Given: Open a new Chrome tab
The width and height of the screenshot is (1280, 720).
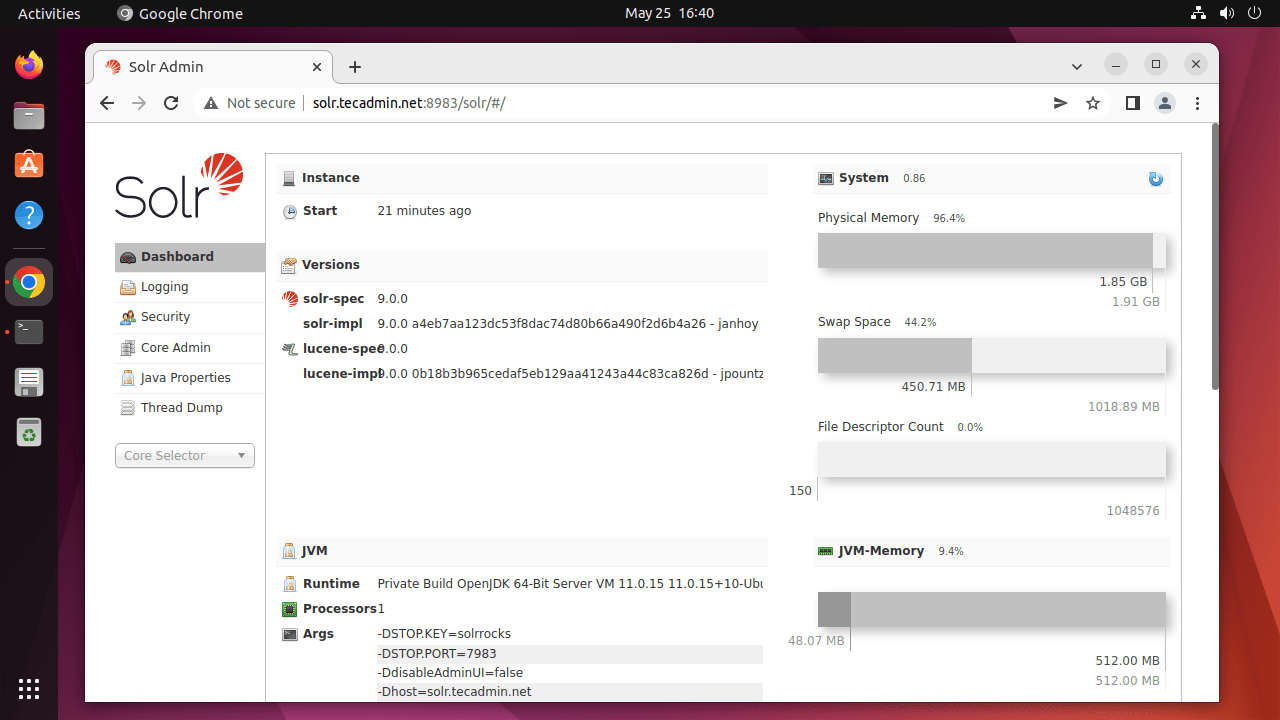Looking at the screenshot, I should (x=355, y=67).
